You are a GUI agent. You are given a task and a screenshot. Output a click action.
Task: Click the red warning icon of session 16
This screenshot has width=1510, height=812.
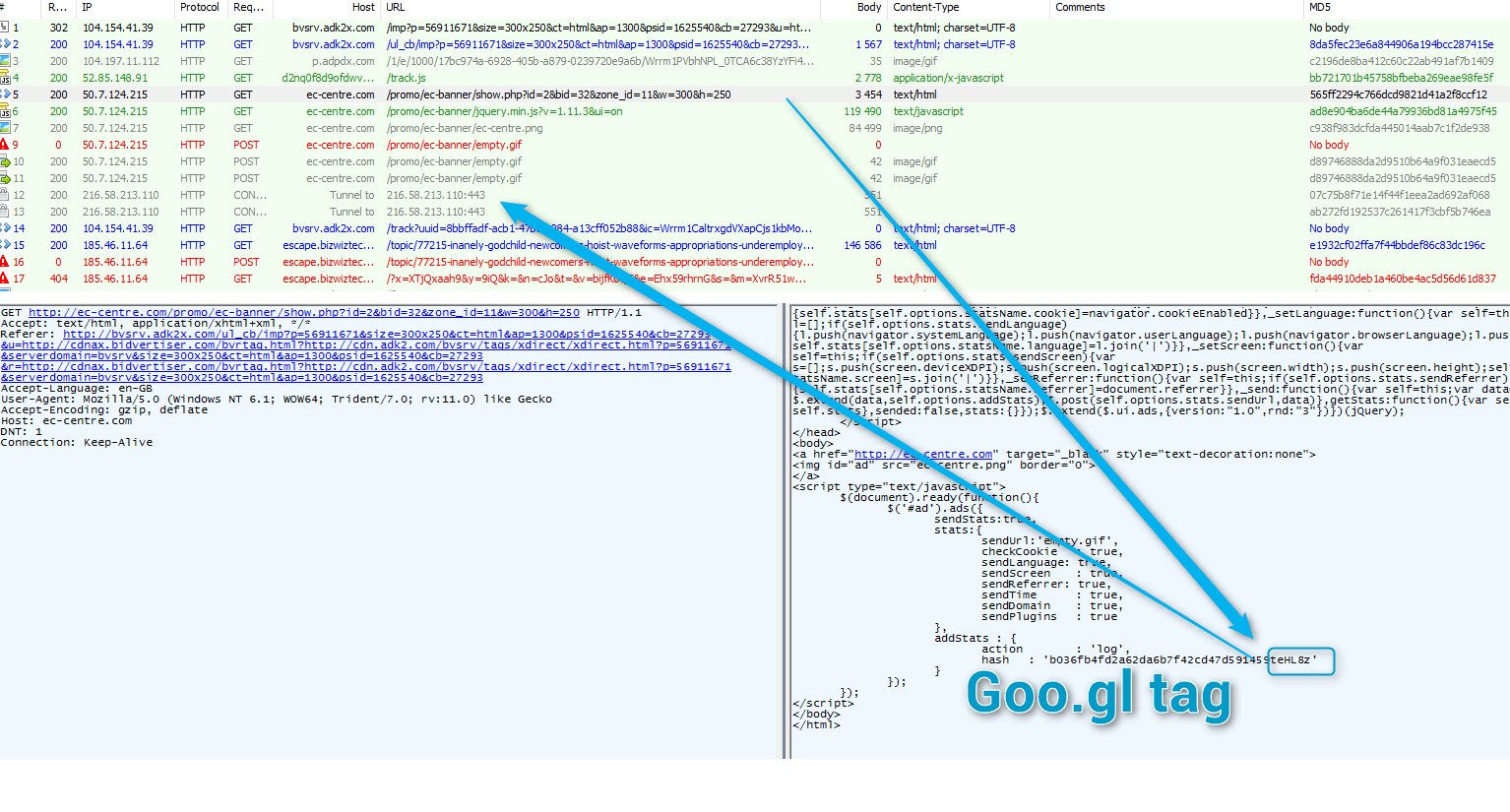click(x=5, y=262)
